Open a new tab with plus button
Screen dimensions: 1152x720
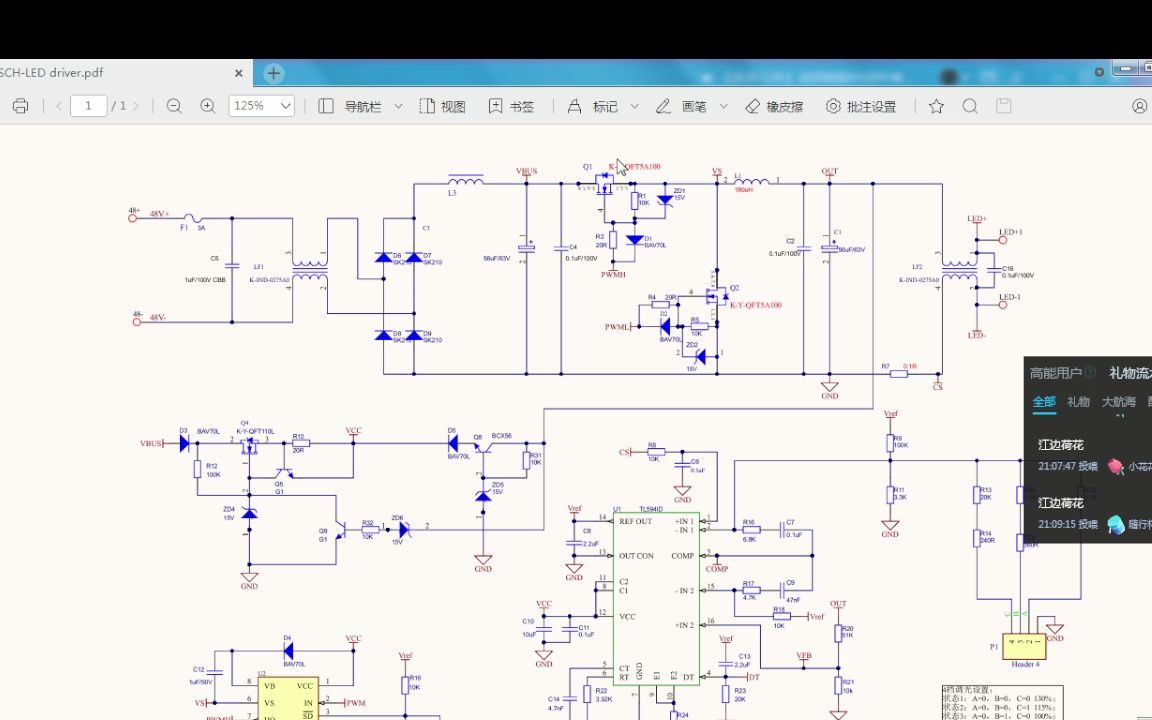pos(273,73)
